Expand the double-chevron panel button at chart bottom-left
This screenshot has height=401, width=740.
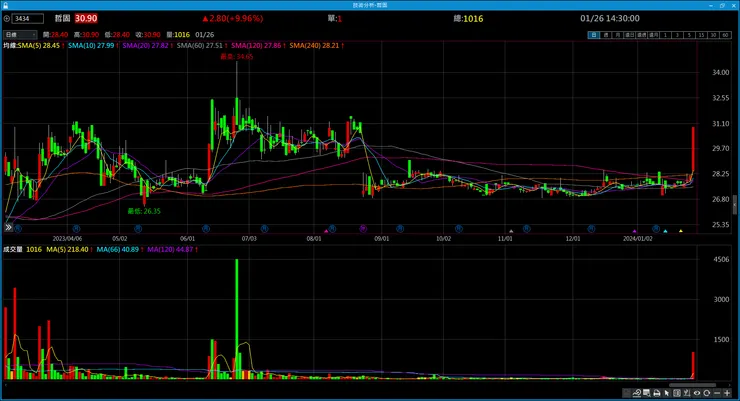[8, 227]
